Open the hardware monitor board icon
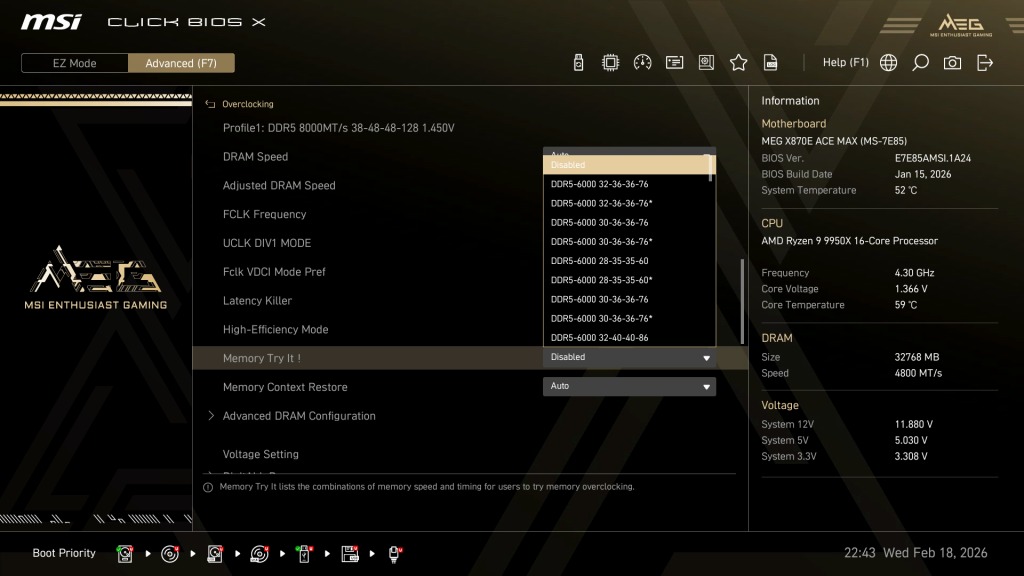This screenshot has height=576, width=1024. pyautogui.click(x=706, y=63)
